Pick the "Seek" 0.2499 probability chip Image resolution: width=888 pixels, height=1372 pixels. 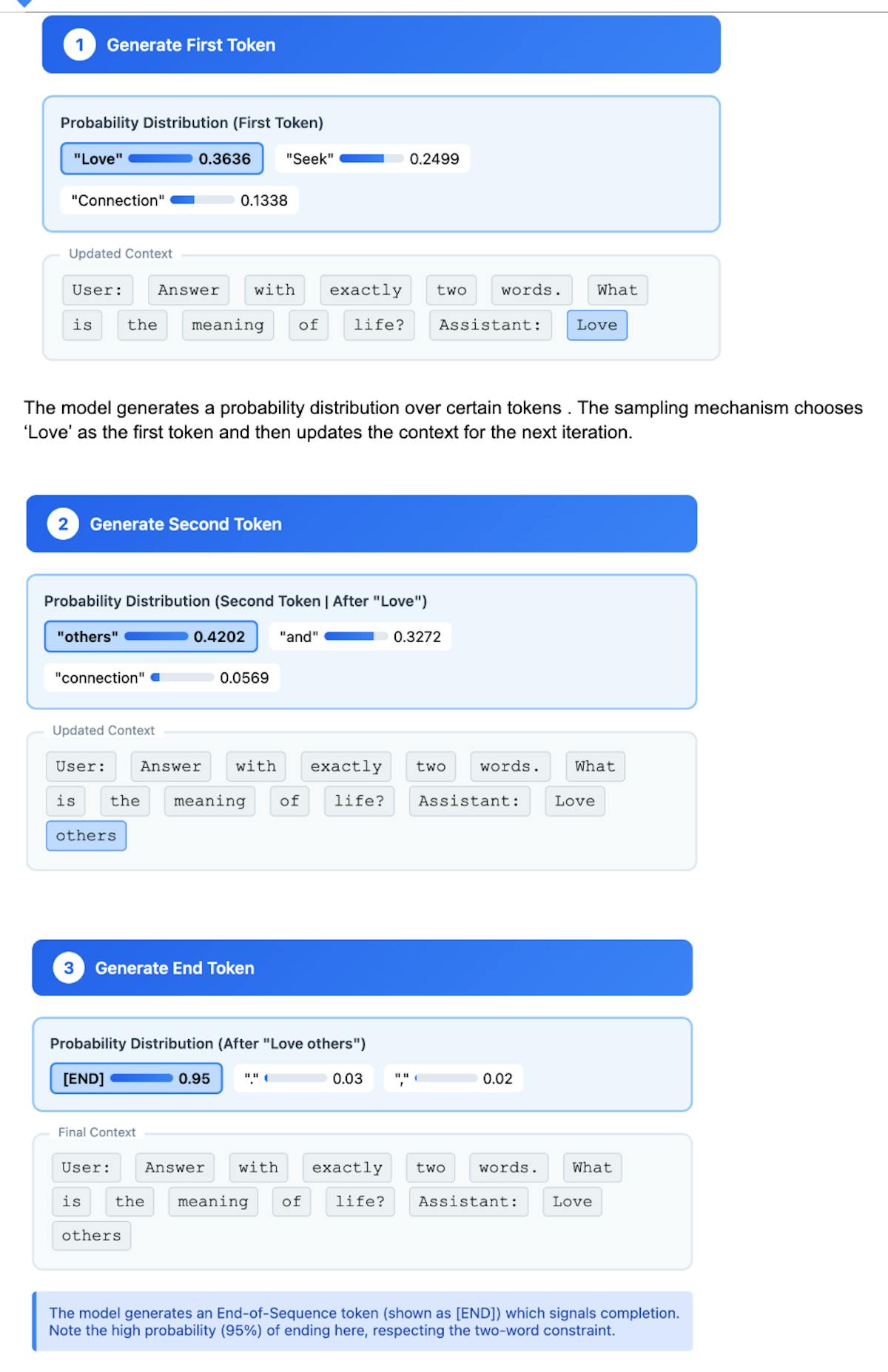coord(371,159)
